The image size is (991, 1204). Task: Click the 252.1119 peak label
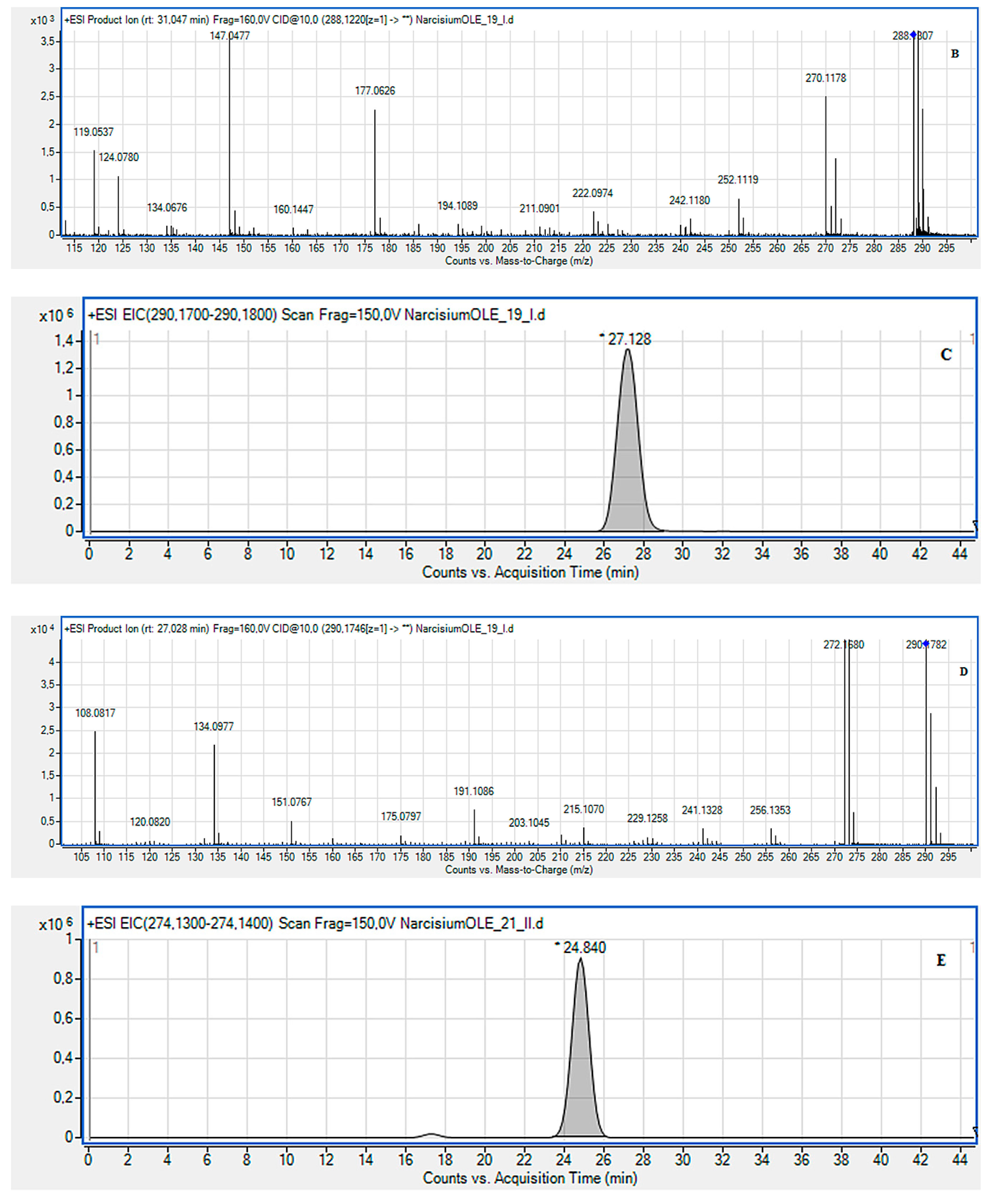[738, 180]
